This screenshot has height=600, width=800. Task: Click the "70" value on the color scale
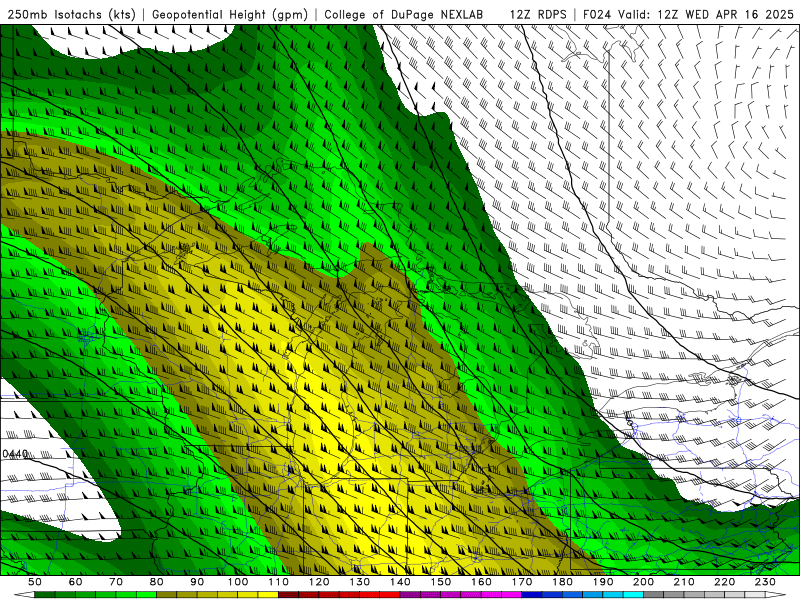point(116,582)
